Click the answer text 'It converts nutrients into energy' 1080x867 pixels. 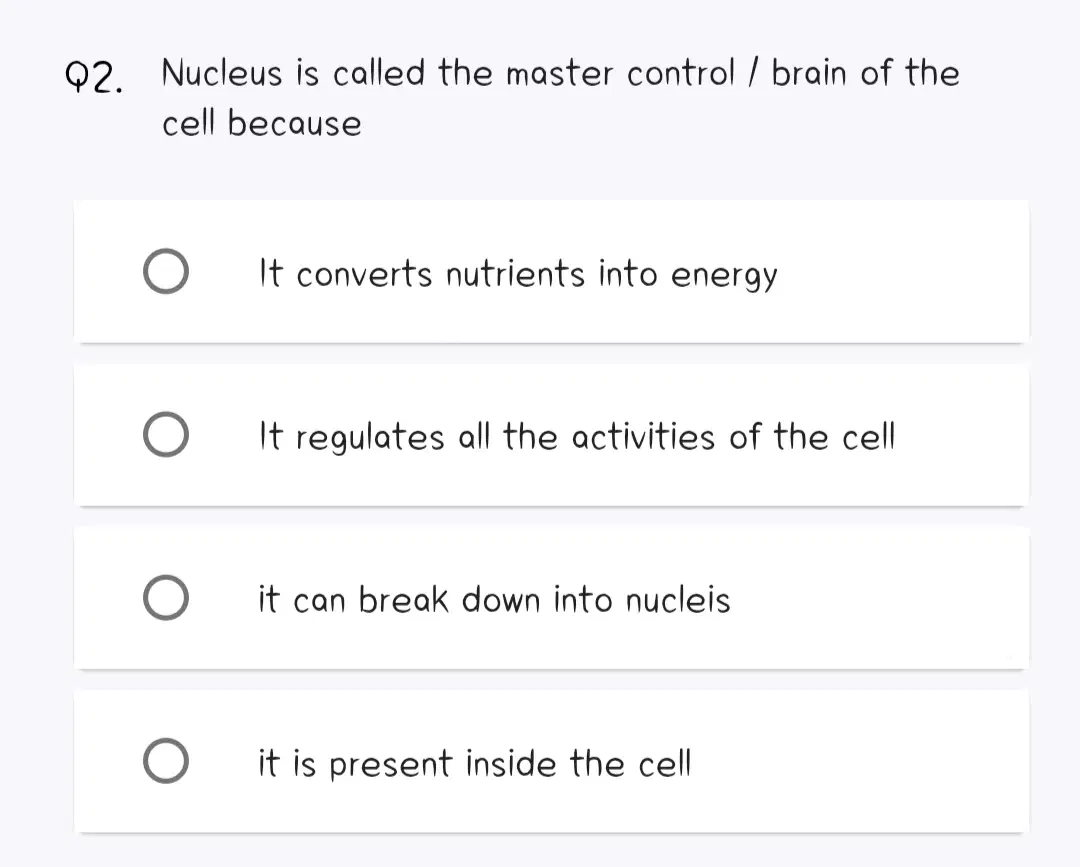click(519, 274)
